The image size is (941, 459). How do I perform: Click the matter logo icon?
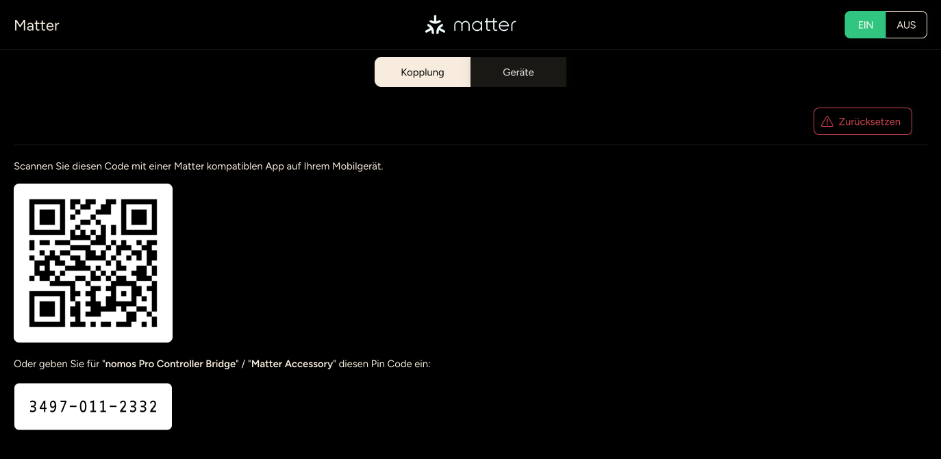tap(434, 25)
